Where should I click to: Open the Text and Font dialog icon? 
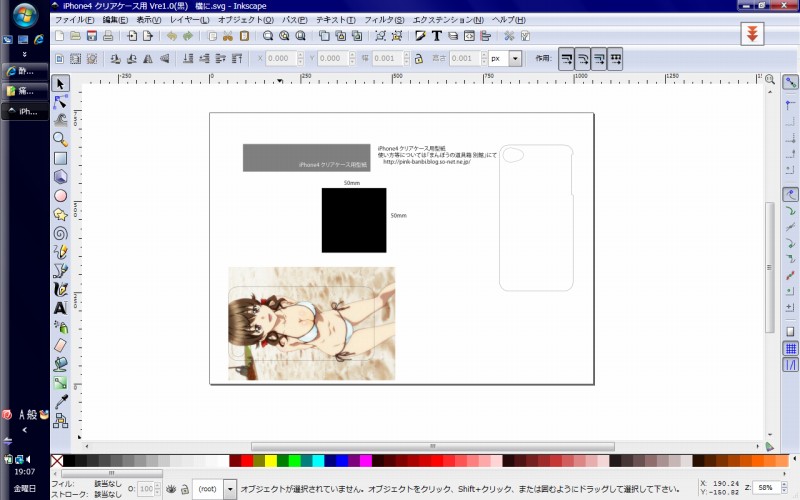437,36
